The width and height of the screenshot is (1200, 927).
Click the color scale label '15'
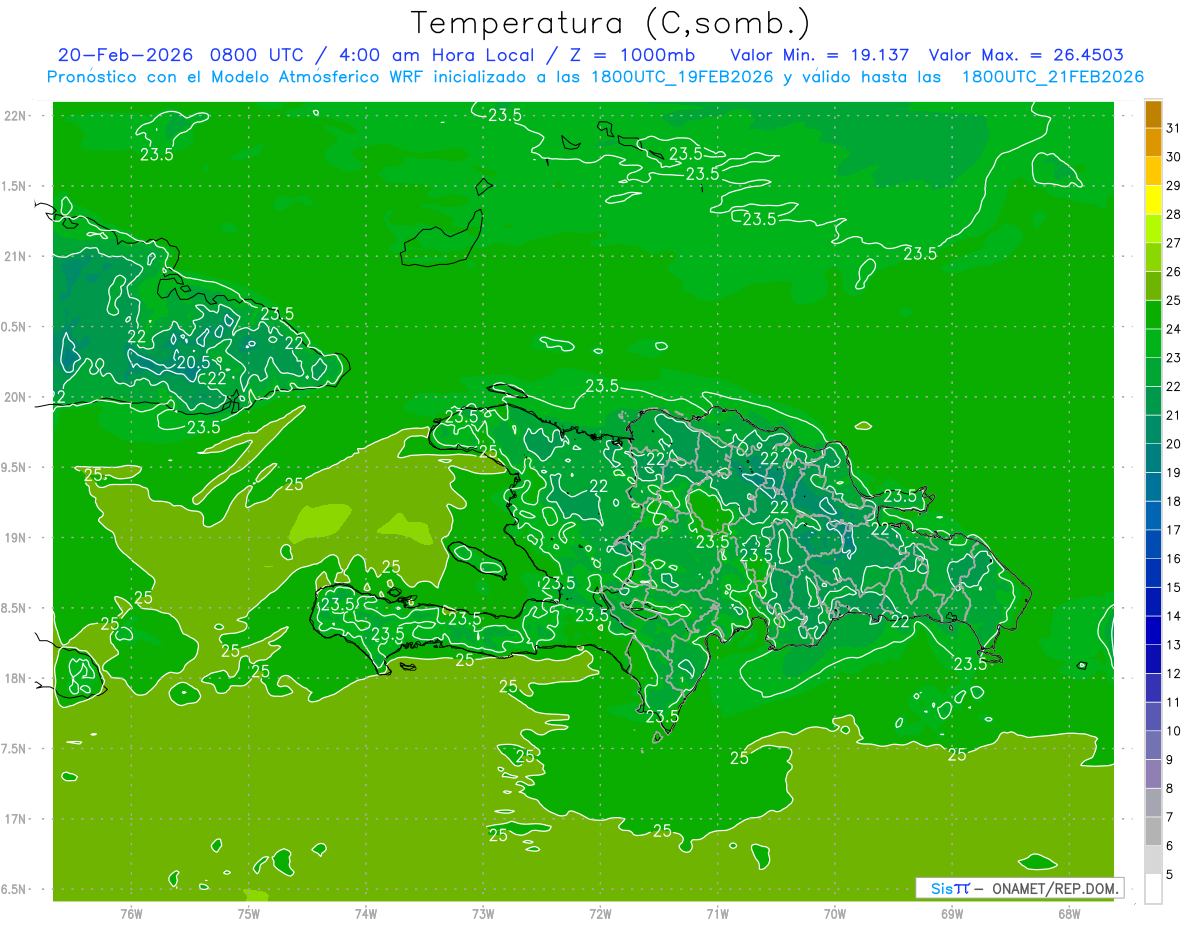[x=1173, y=587]
